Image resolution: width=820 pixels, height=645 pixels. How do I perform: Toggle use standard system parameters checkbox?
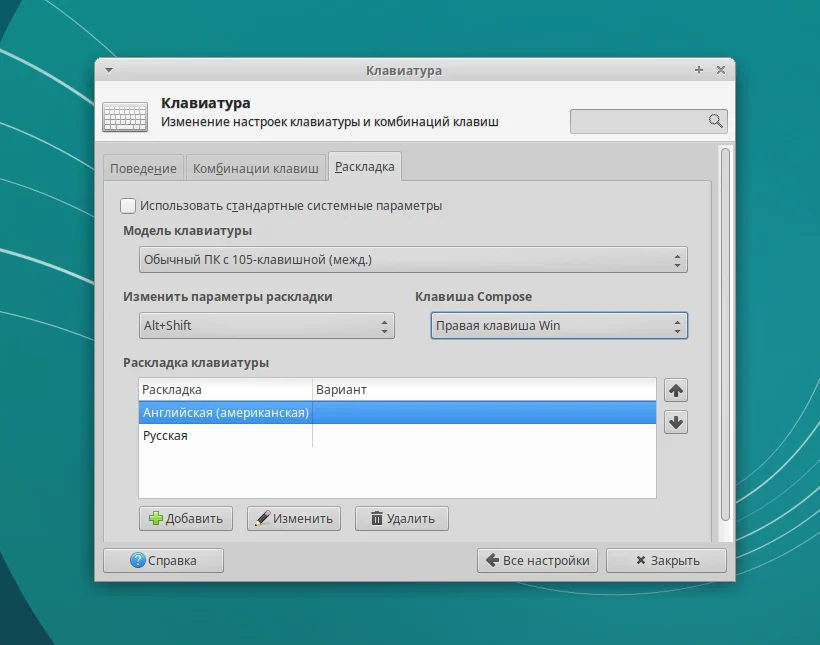[x=128, y=206]
